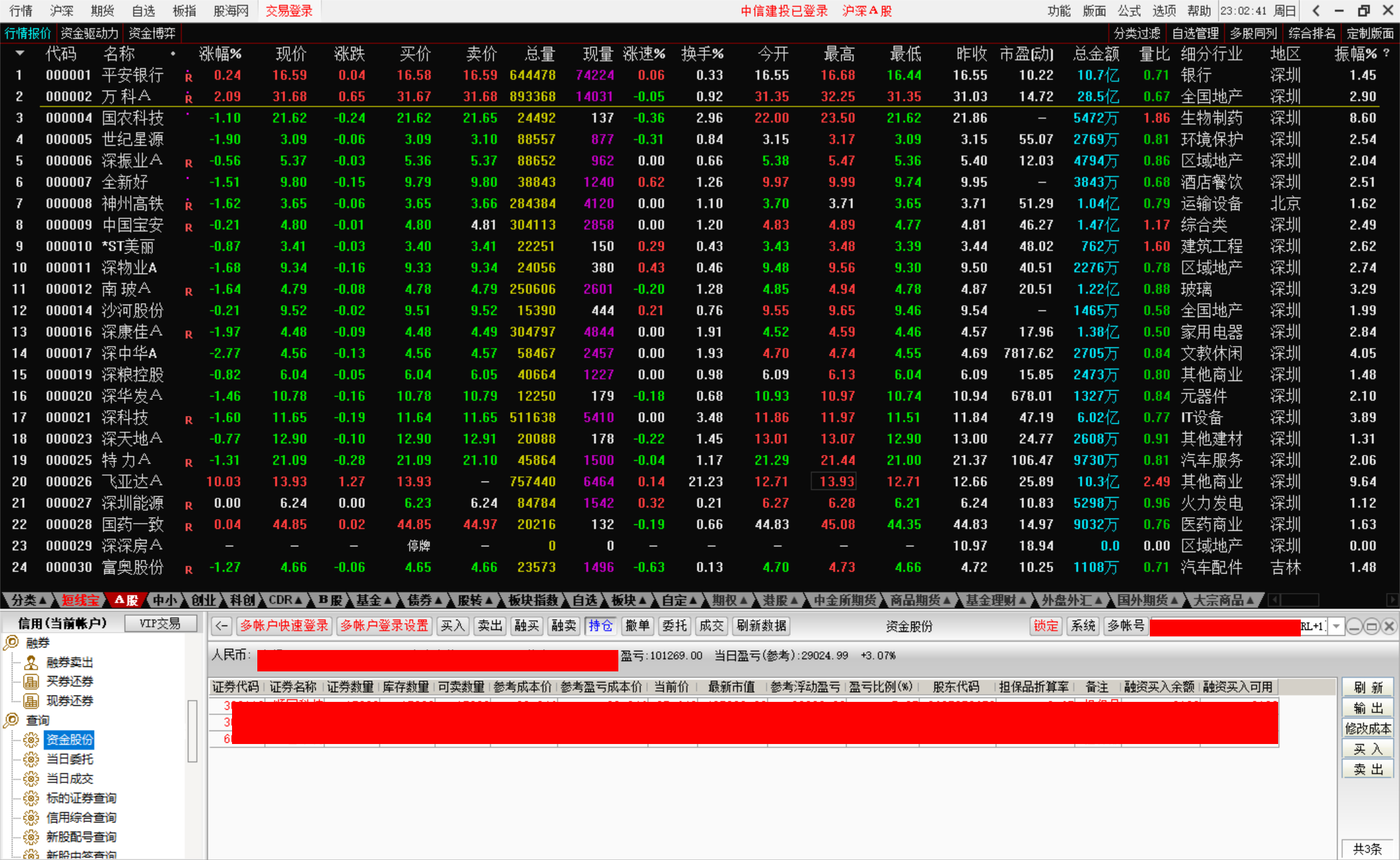
Task: Toggle the 持仓 holdings view button
Action: (601, 626)
